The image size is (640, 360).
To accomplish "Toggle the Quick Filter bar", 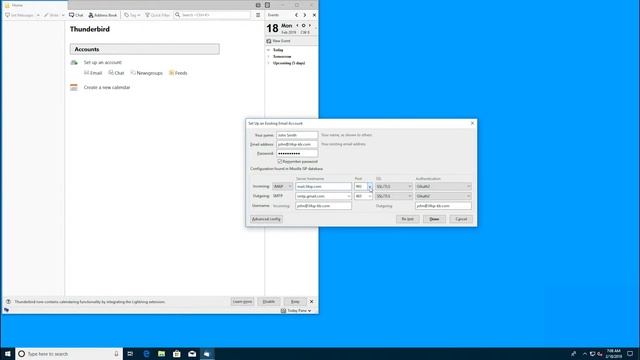I will point(158,15).
